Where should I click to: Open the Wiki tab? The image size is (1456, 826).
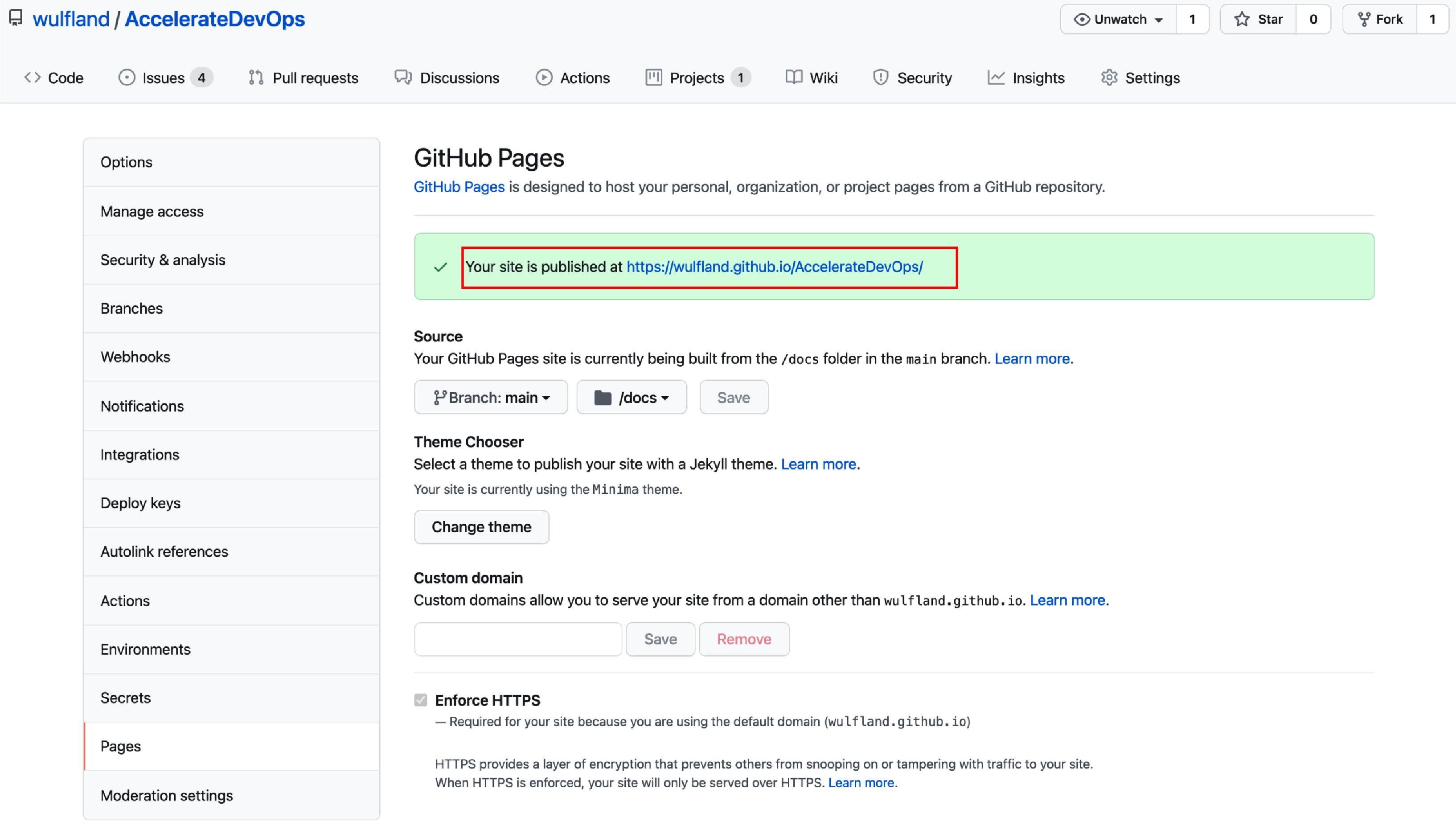(812, 77)
